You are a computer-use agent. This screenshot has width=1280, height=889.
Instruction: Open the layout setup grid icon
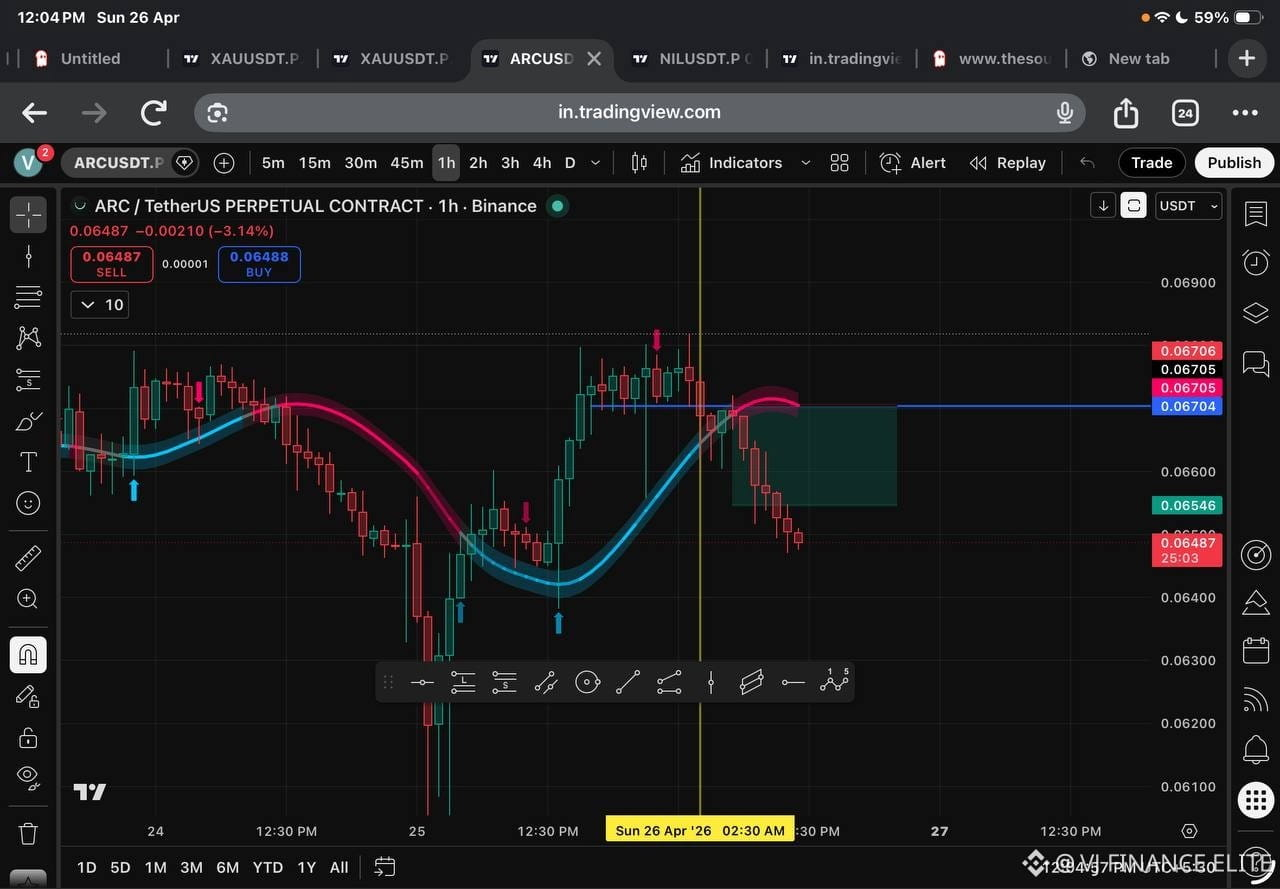840,163
